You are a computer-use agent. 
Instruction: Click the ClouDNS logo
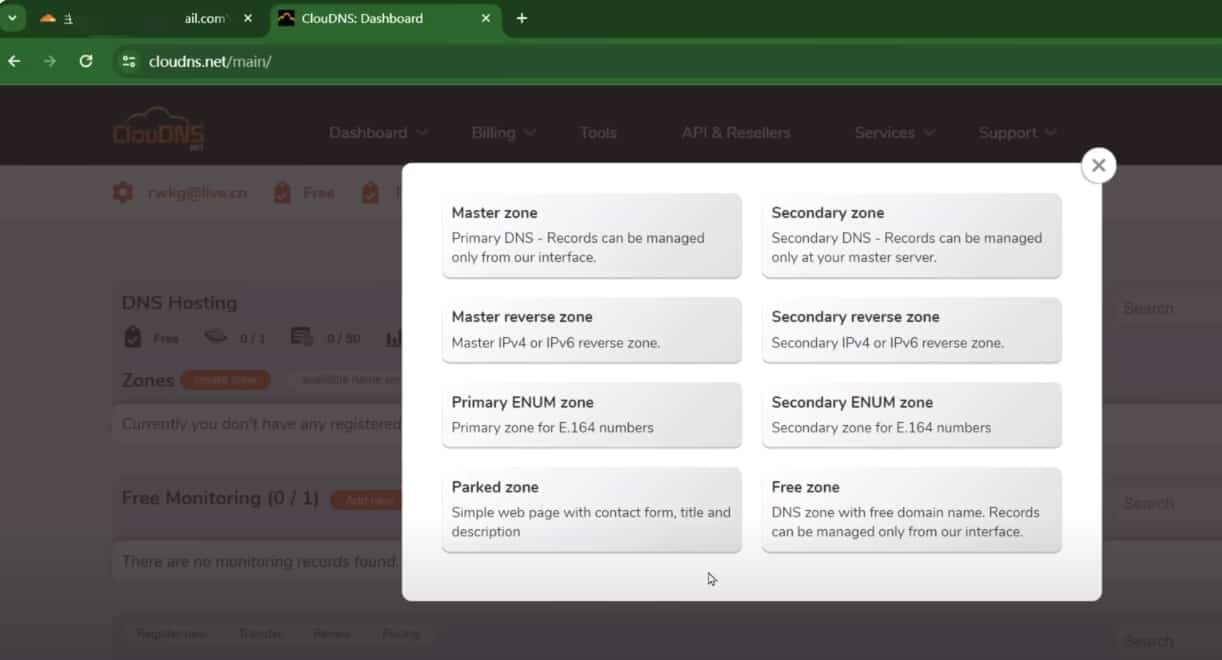point(158,130)
